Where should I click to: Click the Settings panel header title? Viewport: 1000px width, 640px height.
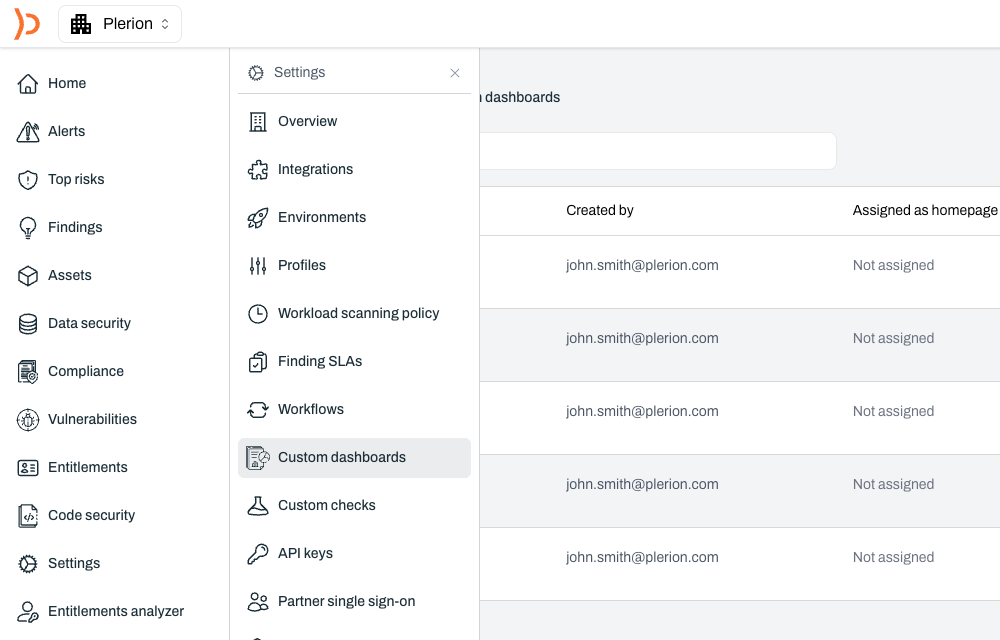[x=299, y=73]
